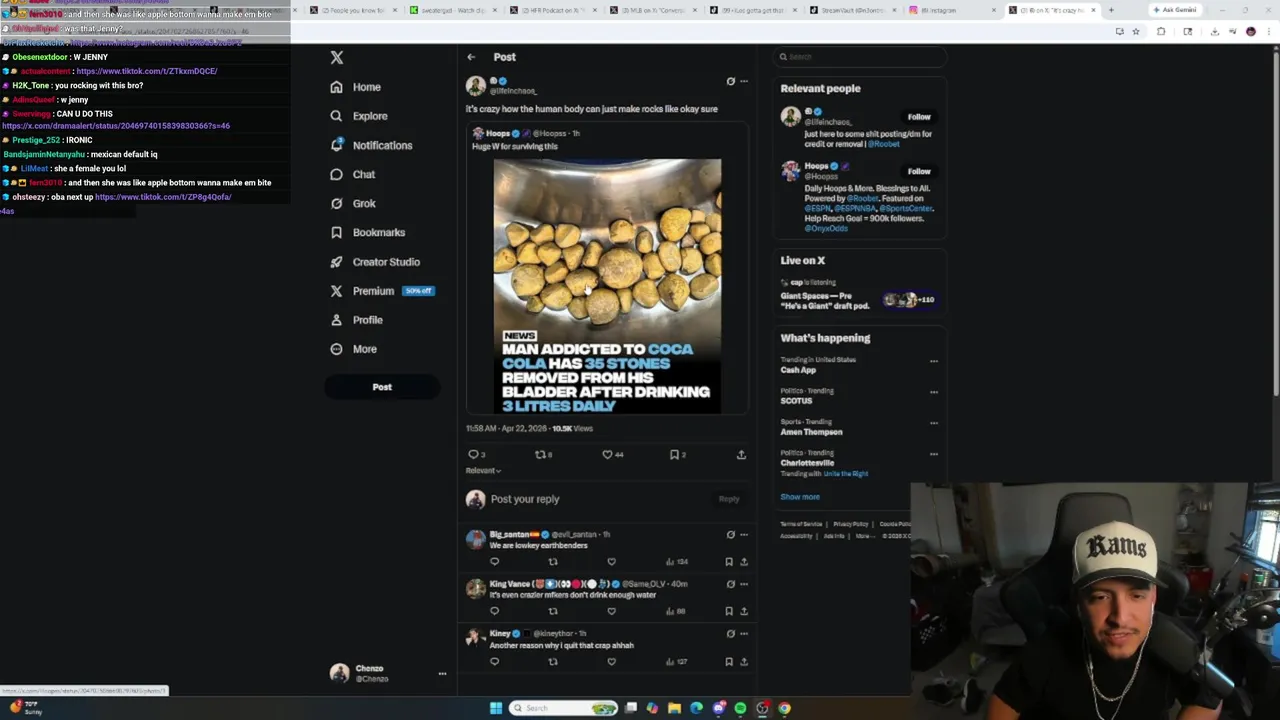The image size is (1280, 720).
Task: Open the menu on Kiney's reply
Action: point(743,634)
